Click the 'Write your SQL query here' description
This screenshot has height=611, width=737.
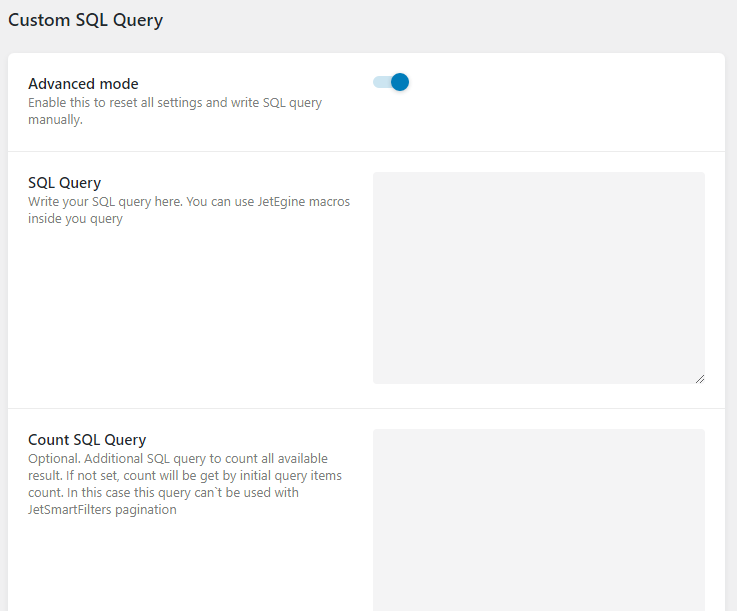click(189, 210)
